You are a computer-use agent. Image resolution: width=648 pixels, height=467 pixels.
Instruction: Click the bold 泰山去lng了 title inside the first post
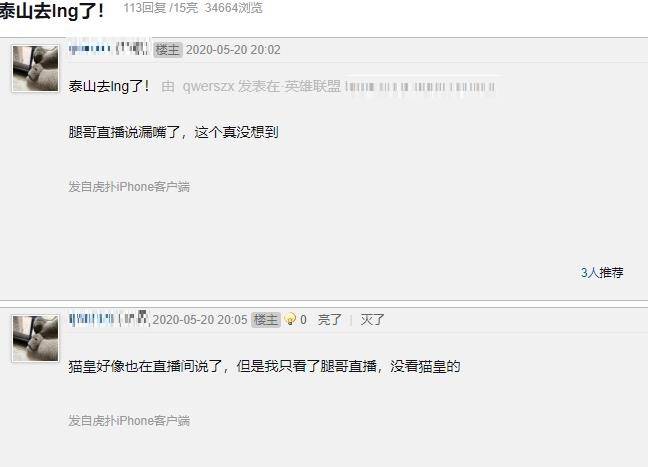(109, 86)
